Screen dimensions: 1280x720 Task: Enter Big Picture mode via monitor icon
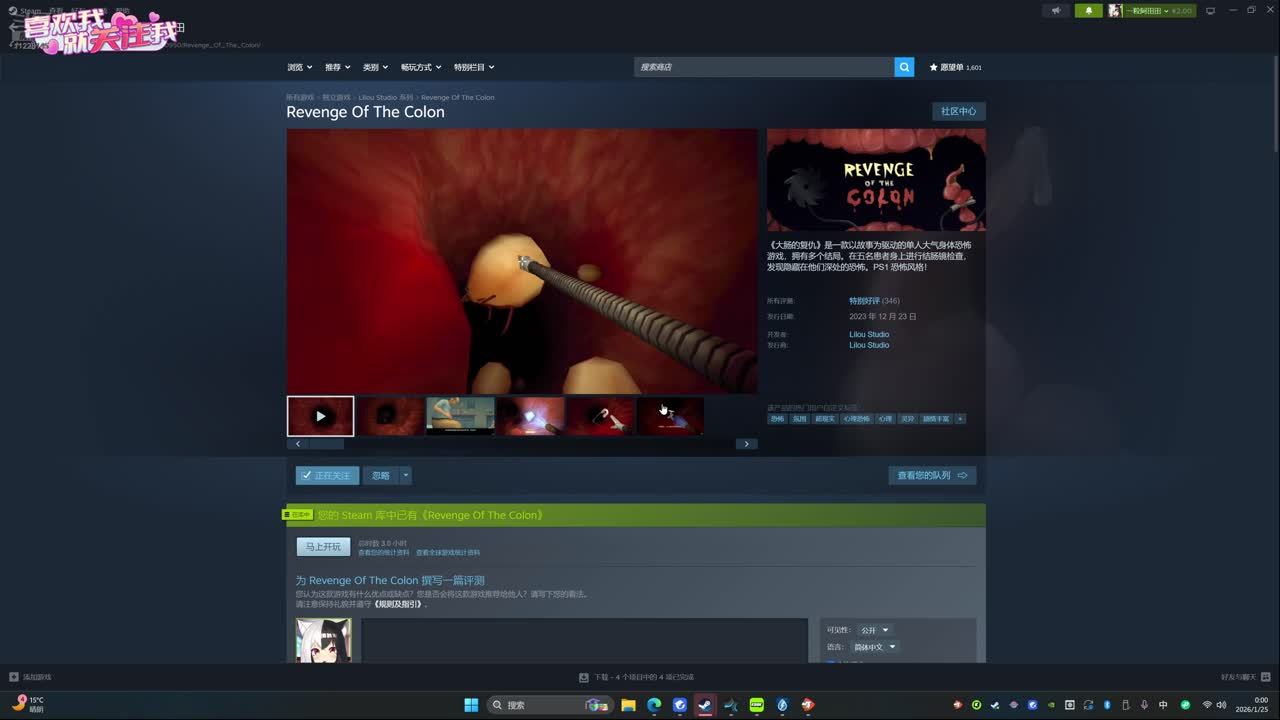pos(1210,11)
